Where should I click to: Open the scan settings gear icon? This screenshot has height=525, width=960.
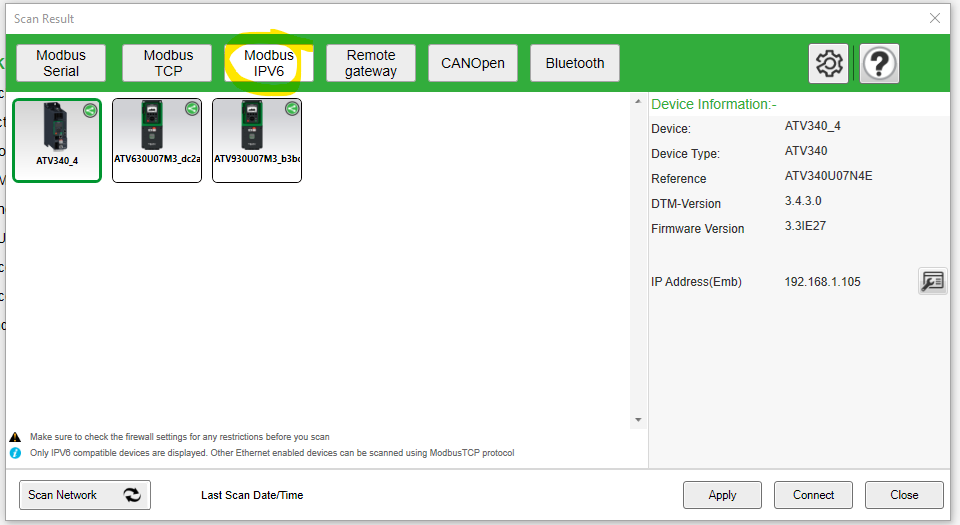[828, 63]
